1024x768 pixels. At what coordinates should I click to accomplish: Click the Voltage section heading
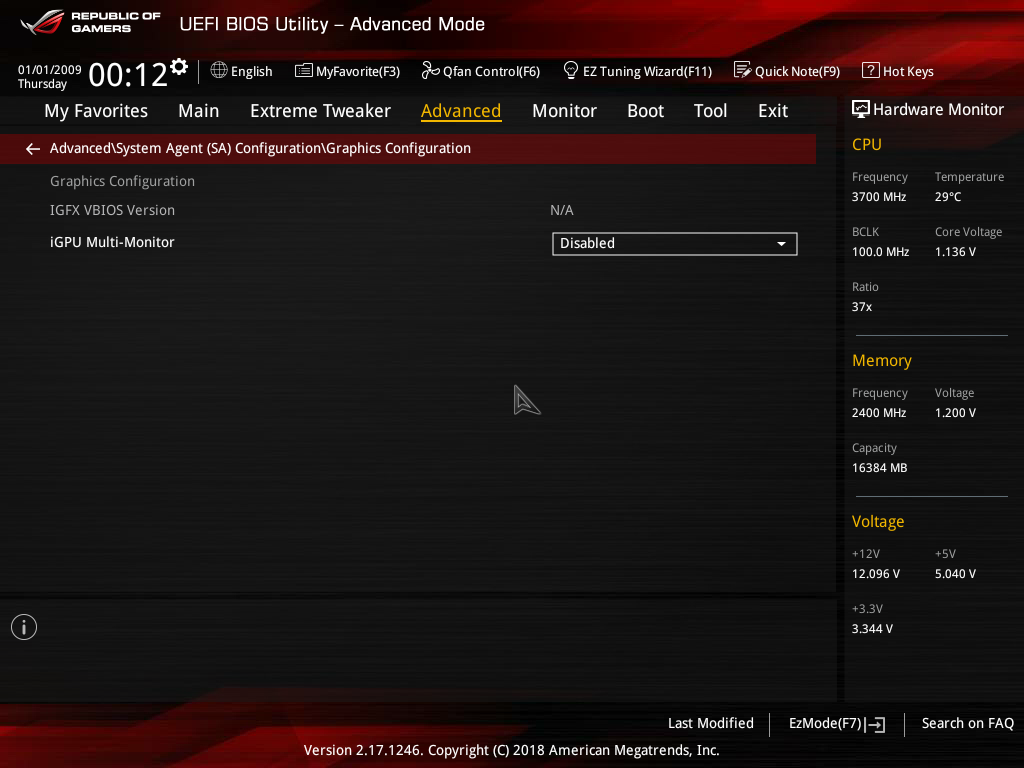[878, 522]
